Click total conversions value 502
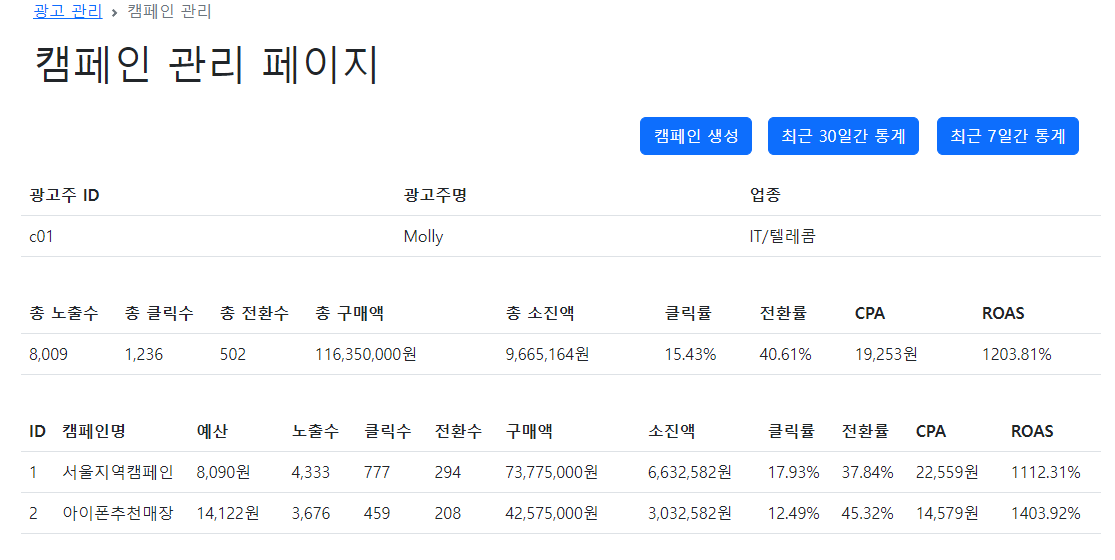This screenshot has height=560, width=1115. [233, 355]
